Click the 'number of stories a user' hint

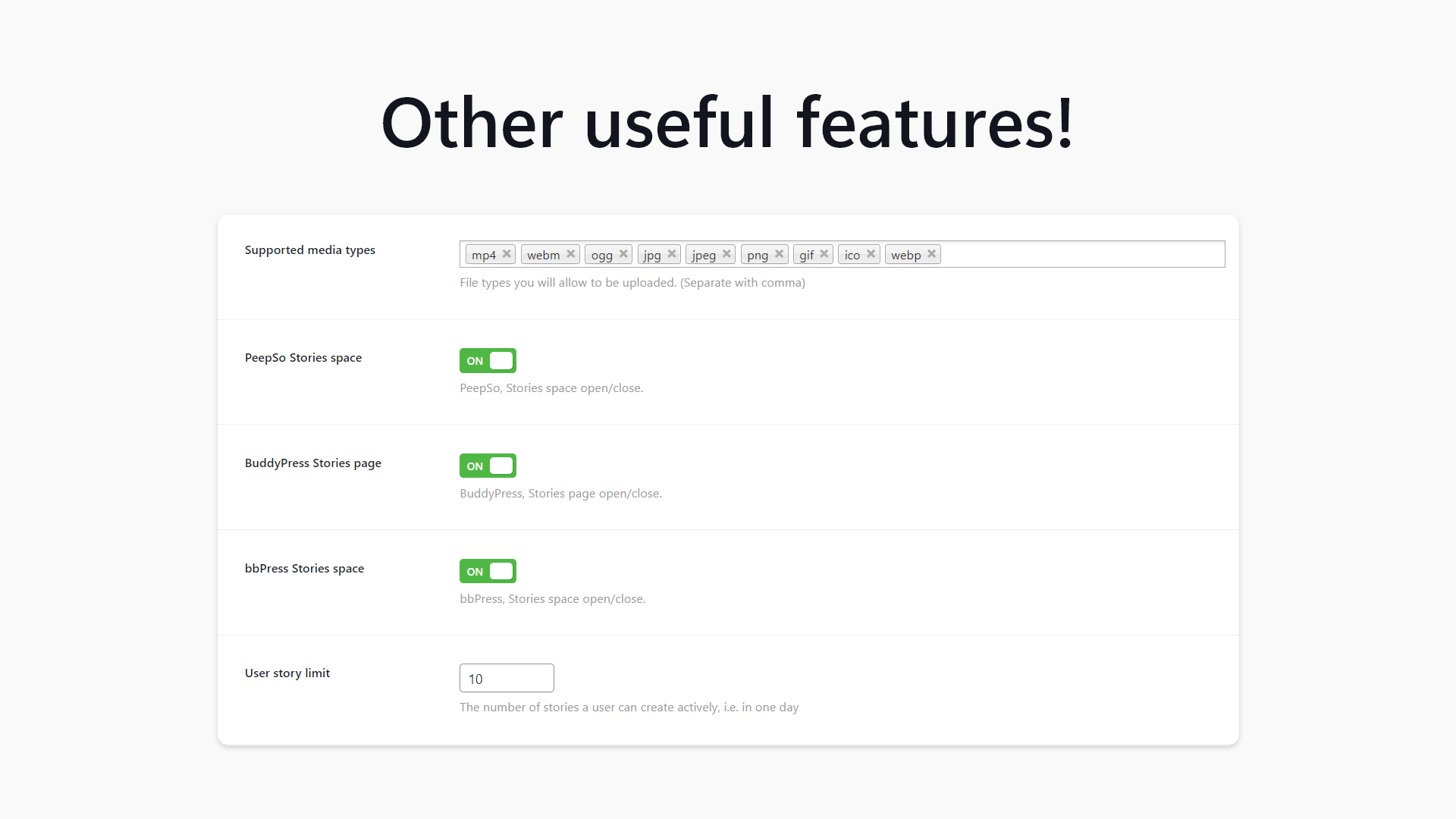(x=629, y=708)
